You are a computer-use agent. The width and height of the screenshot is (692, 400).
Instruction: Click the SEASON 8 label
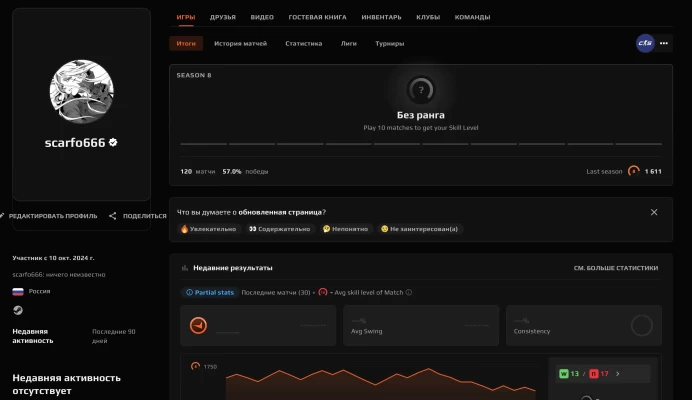[x=194, y=75]
